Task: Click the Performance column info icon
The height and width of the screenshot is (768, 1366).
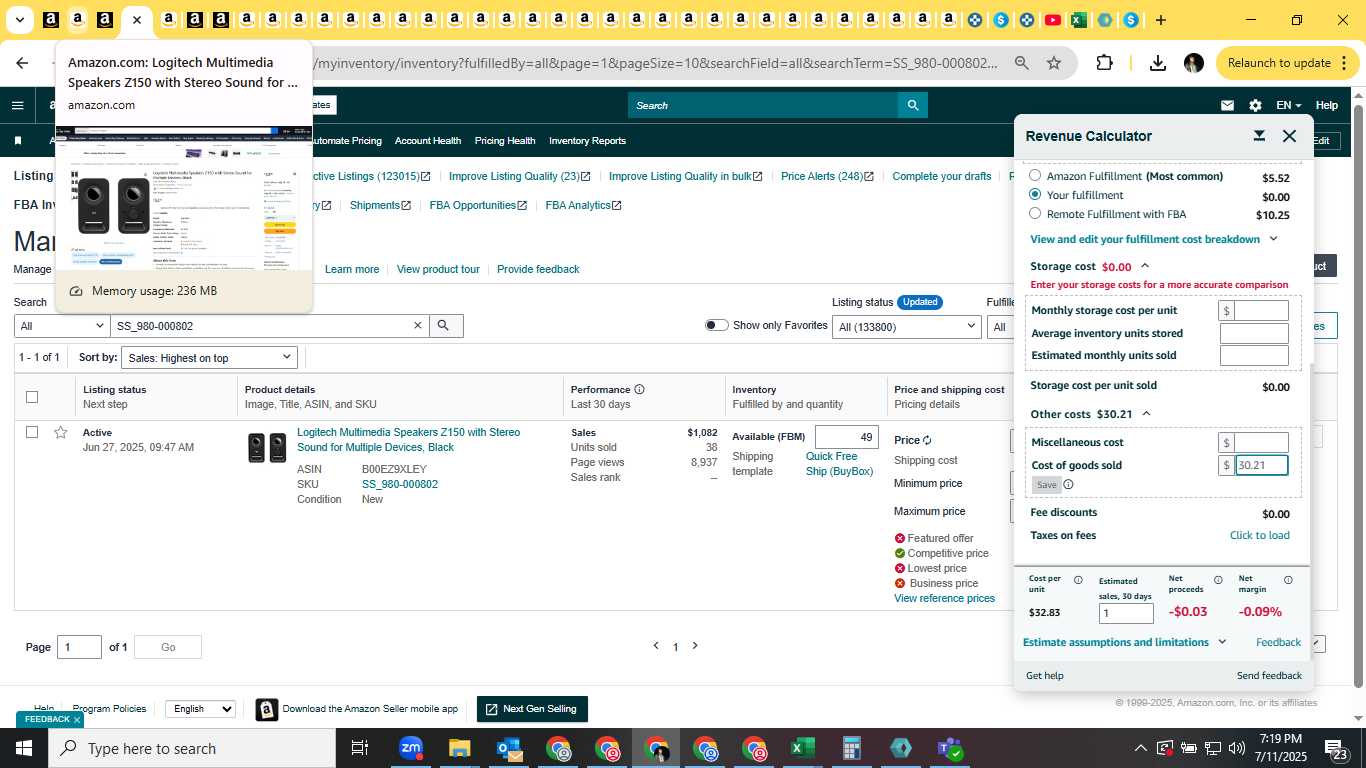Action: (x=639, y=389)
